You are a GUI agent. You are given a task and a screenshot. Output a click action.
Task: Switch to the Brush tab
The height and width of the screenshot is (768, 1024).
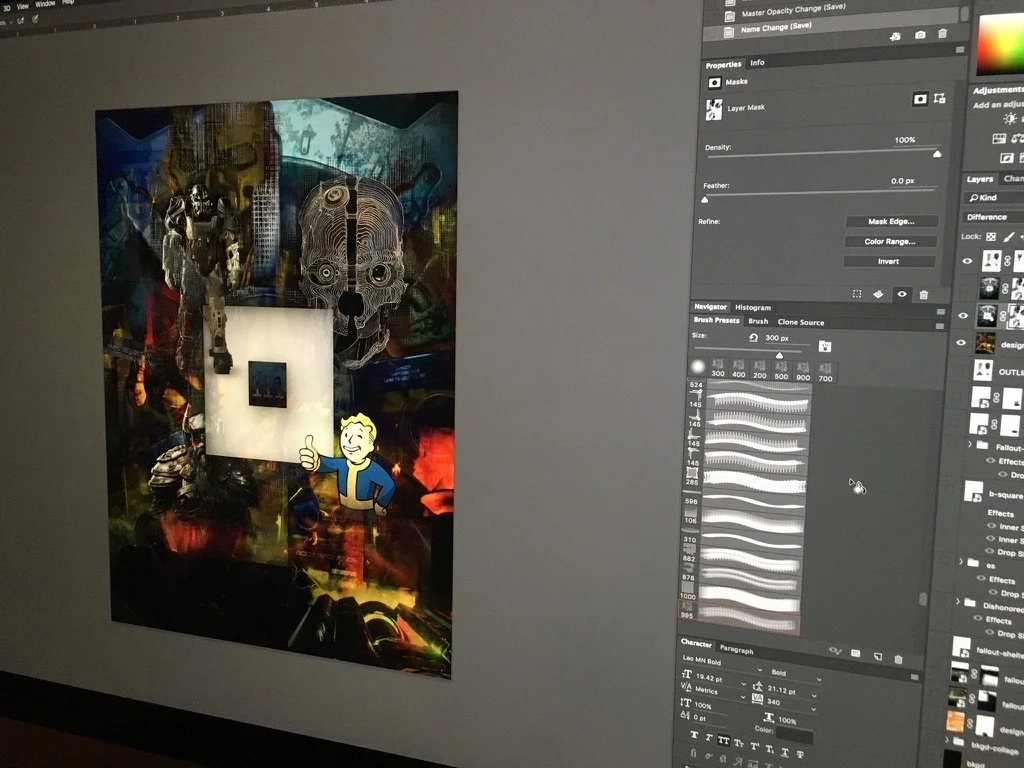point(758,321)
